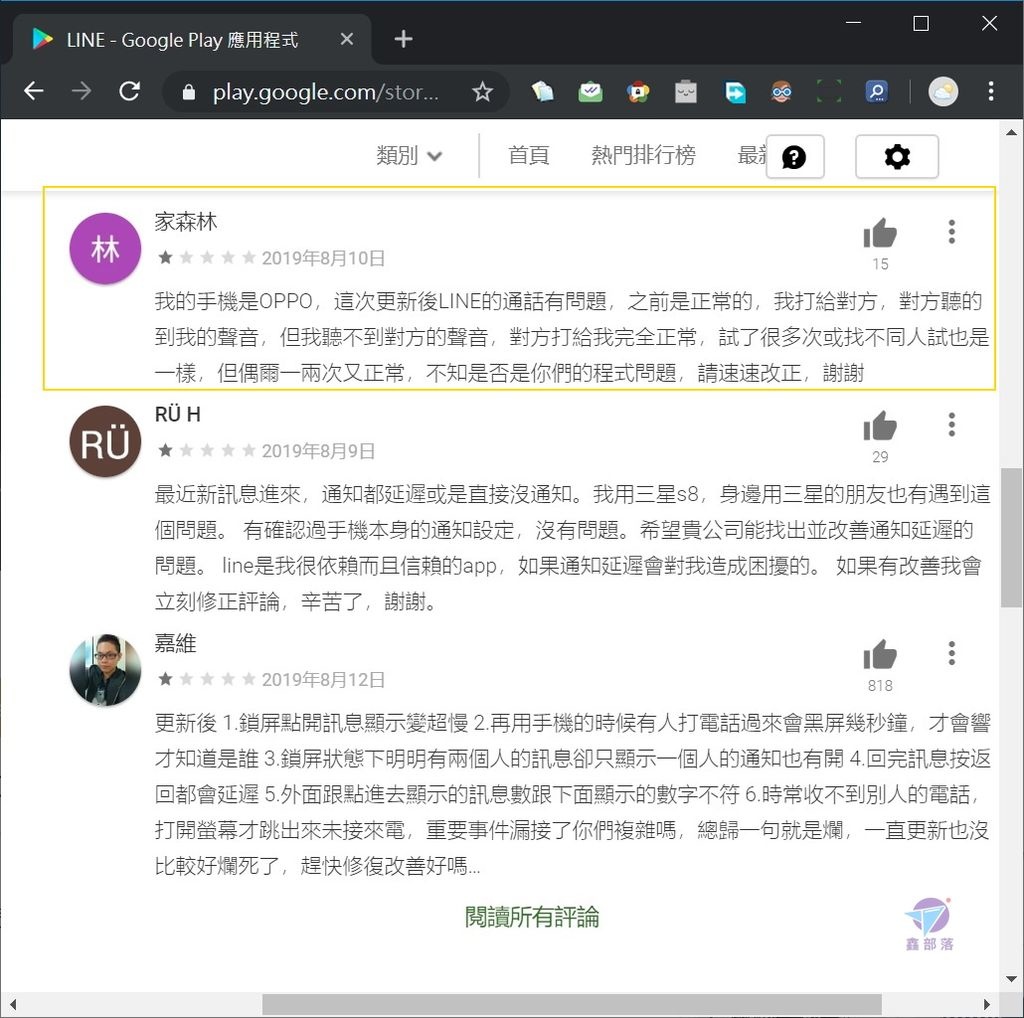Click reviewer name 嘉維

click(x=175, y=643)
